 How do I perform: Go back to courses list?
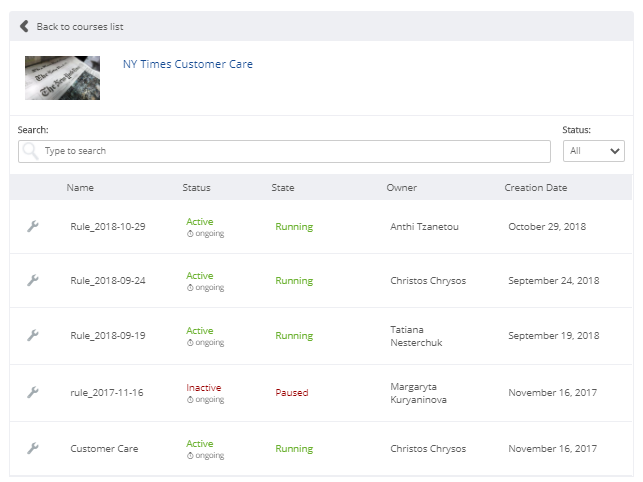(80, 27)
